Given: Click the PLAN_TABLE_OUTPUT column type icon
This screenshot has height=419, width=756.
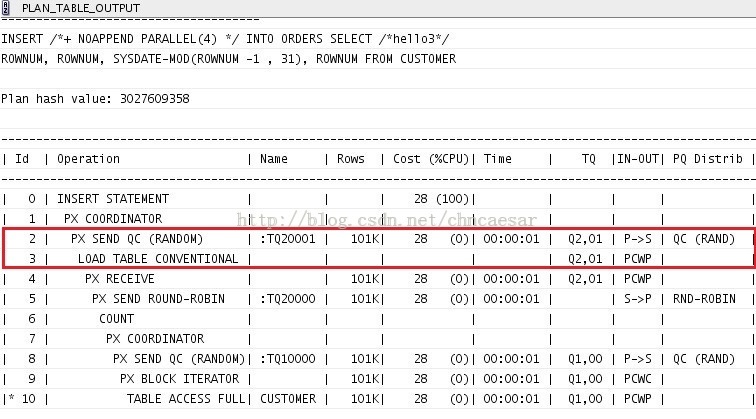Looking at the screenshot, I should (x=6, y=8).
